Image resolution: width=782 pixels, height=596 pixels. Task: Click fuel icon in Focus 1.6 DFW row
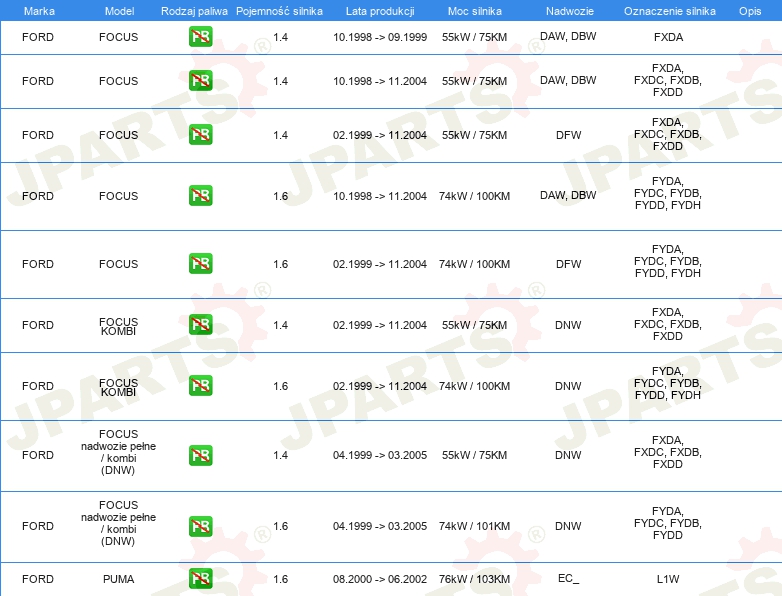(x=200, y=263)
